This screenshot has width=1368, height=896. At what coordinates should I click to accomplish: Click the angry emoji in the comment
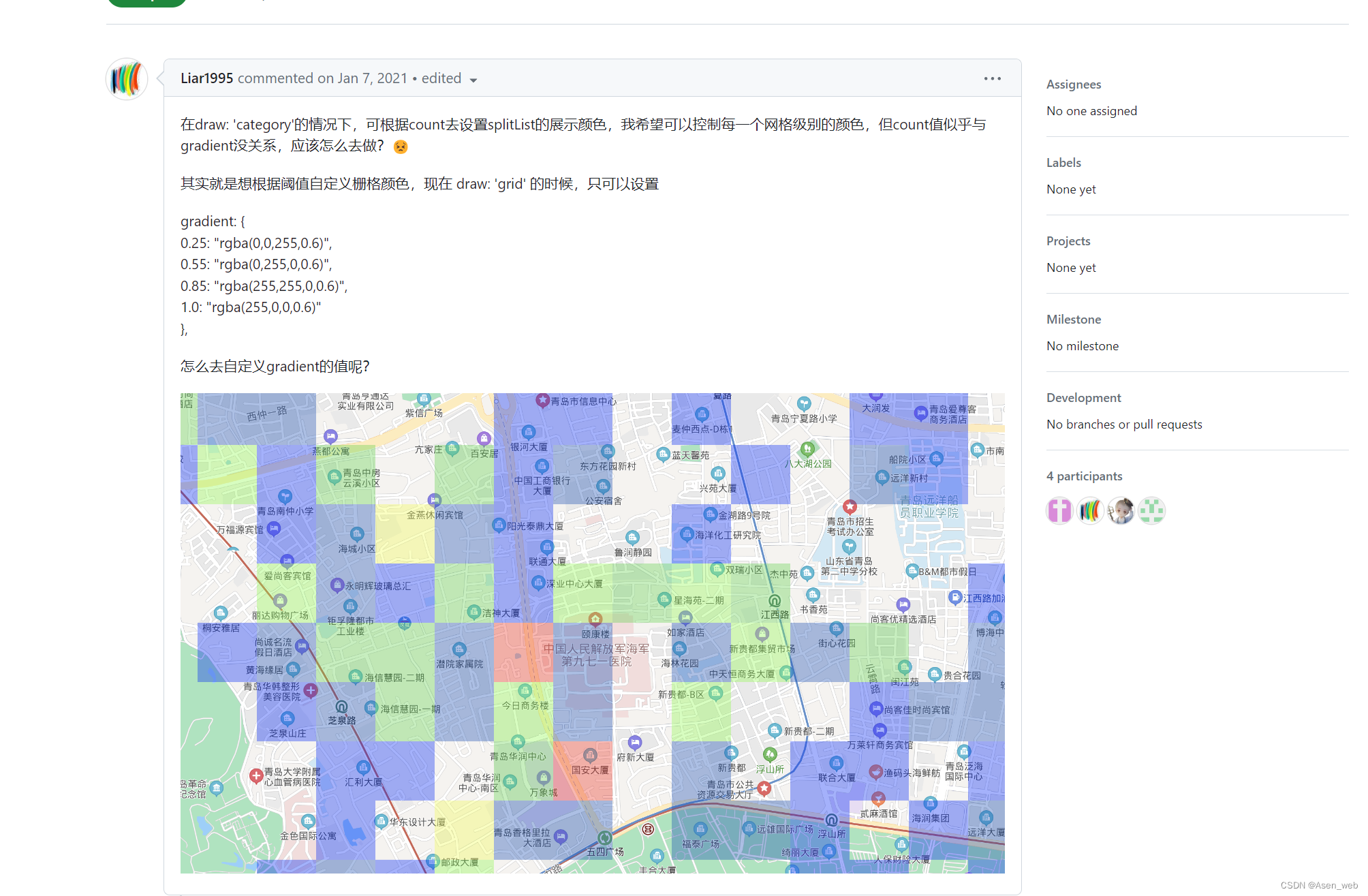[x=401, y=146]
